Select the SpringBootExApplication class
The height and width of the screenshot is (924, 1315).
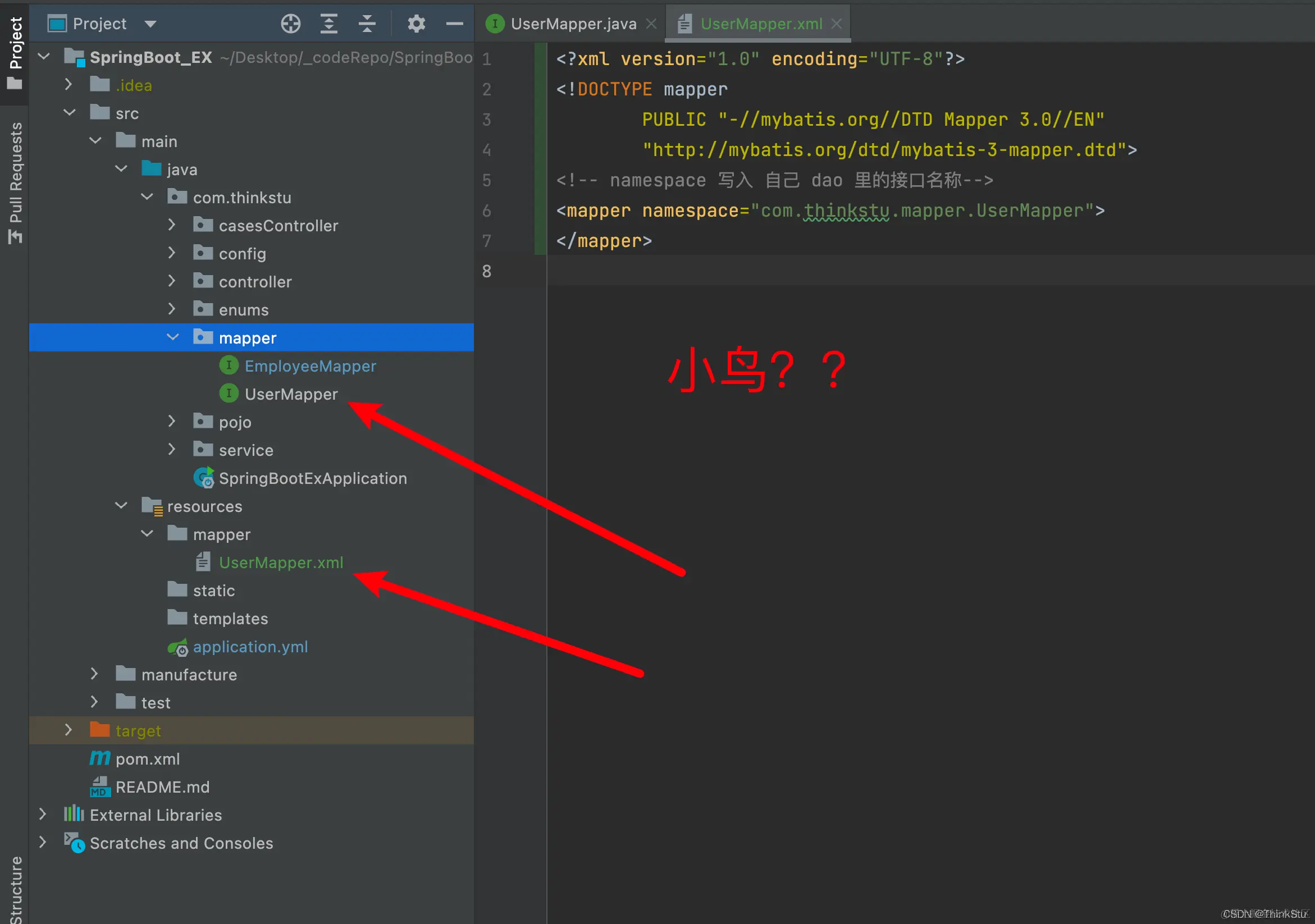click(312, 478)
